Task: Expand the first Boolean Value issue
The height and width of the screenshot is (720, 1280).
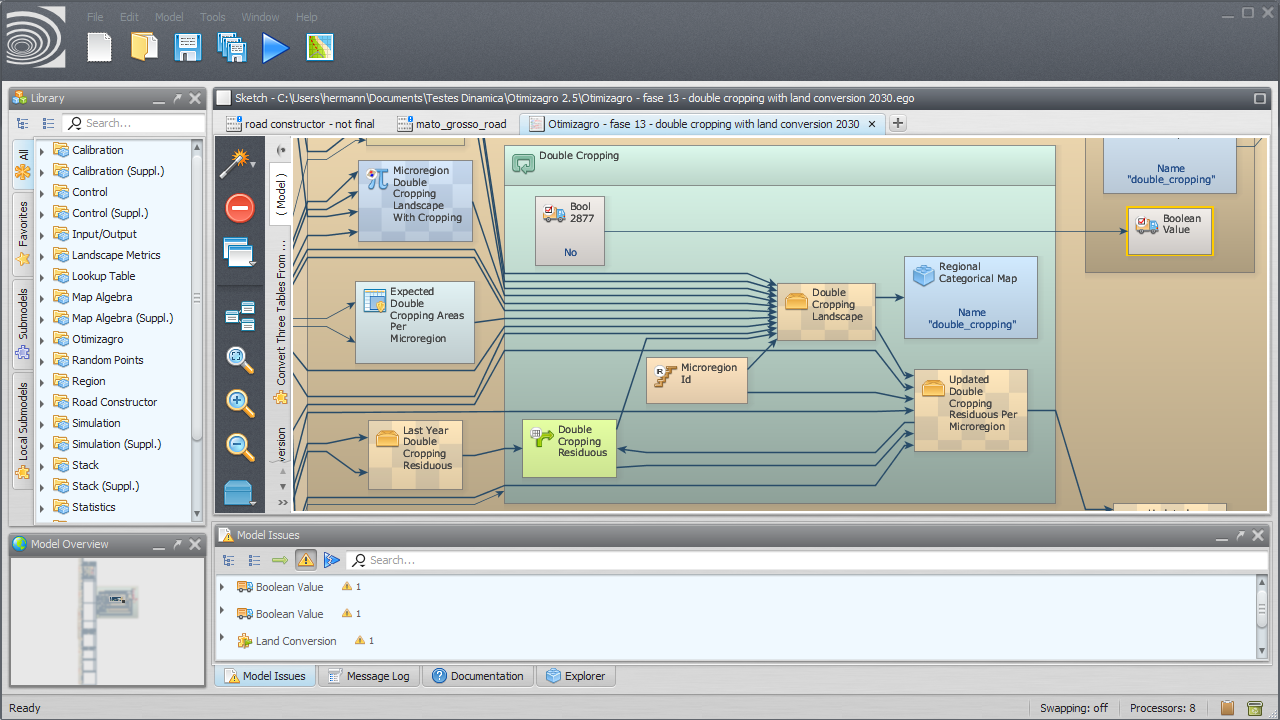Action: 220,587
